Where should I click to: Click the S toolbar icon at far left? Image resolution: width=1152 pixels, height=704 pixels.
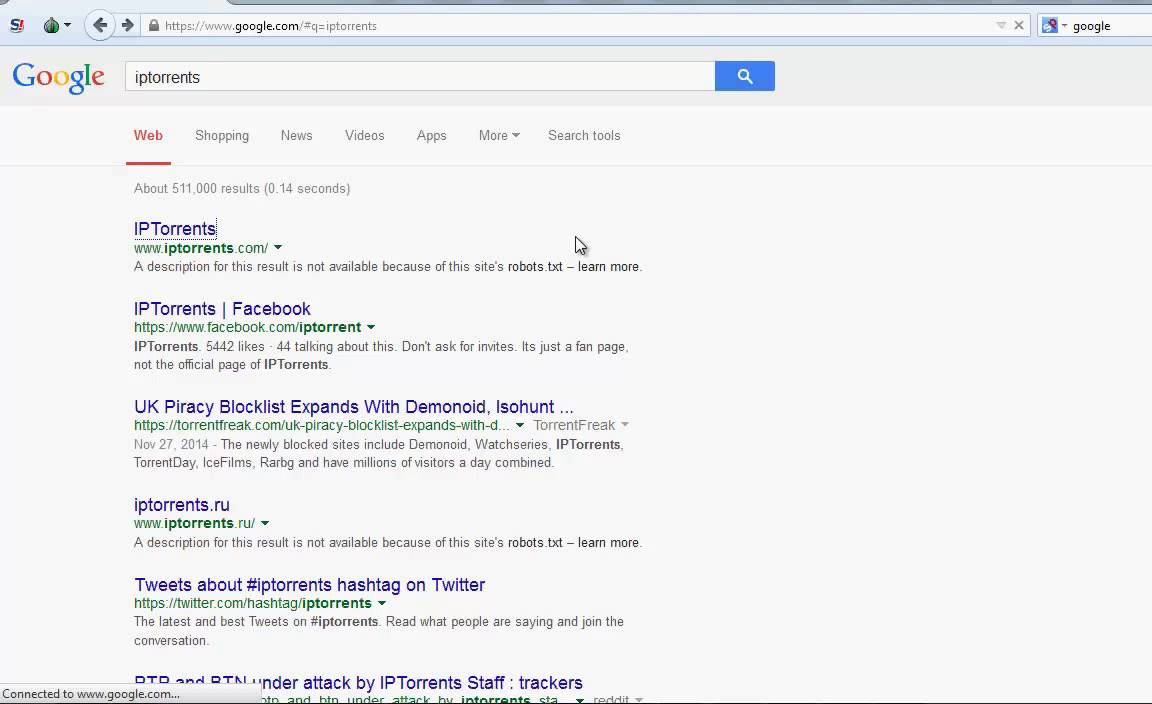[x=17, y=26]
